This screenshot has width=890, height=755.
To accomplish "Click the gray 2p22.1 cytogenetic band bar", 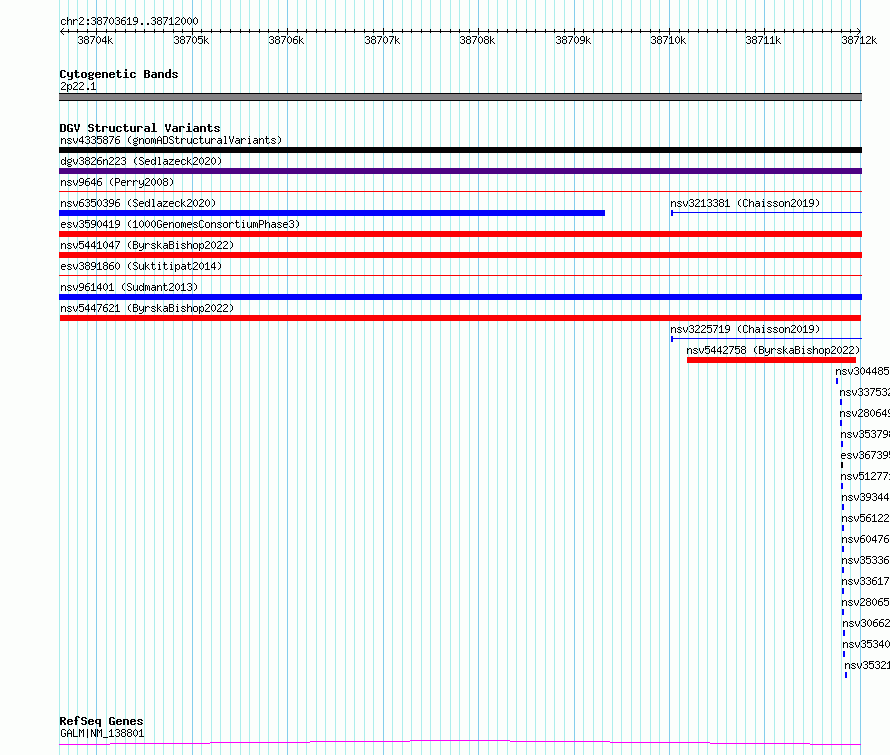I will [x=460, y=97].
